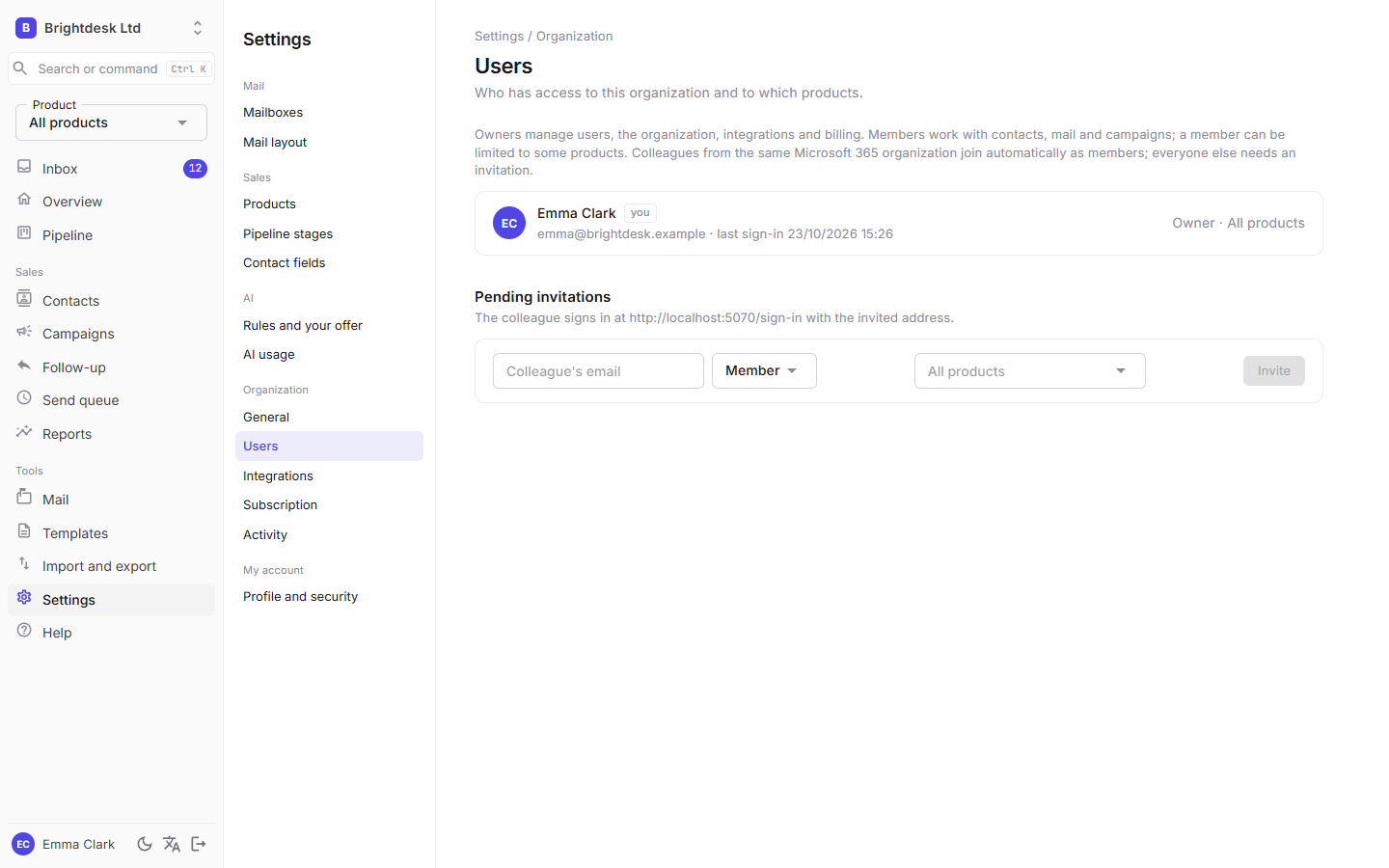Change language with the translate icon

pos(172,844)
